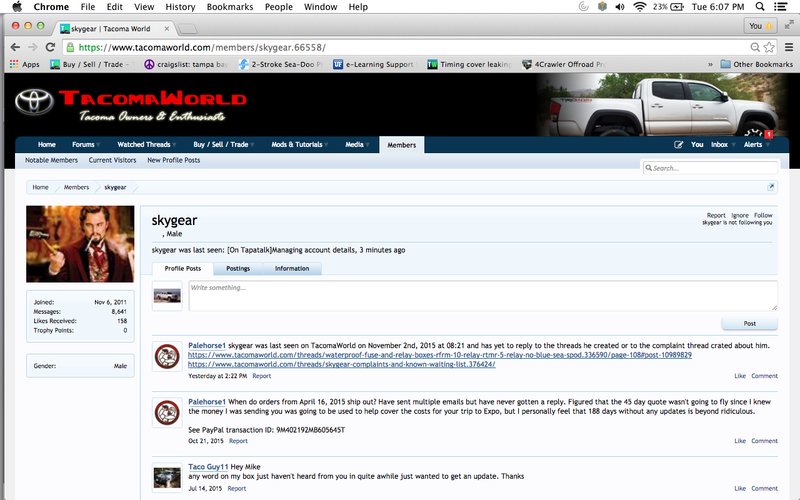Comment on Yesterday 2:22 PM post
The height and width of the screenshot is (500, 800).
click(x=764, y=376)
